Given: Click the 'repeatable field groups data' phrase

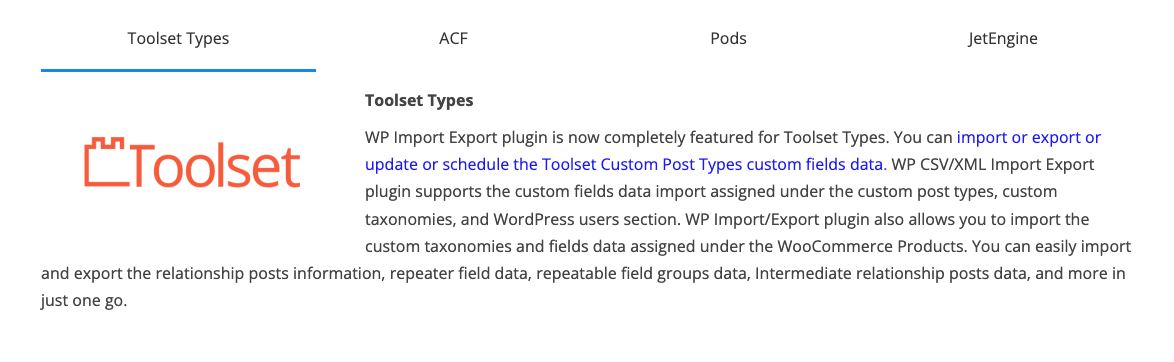Looking at the screenshot, I should pyautogui.click(x=639, y=274).
